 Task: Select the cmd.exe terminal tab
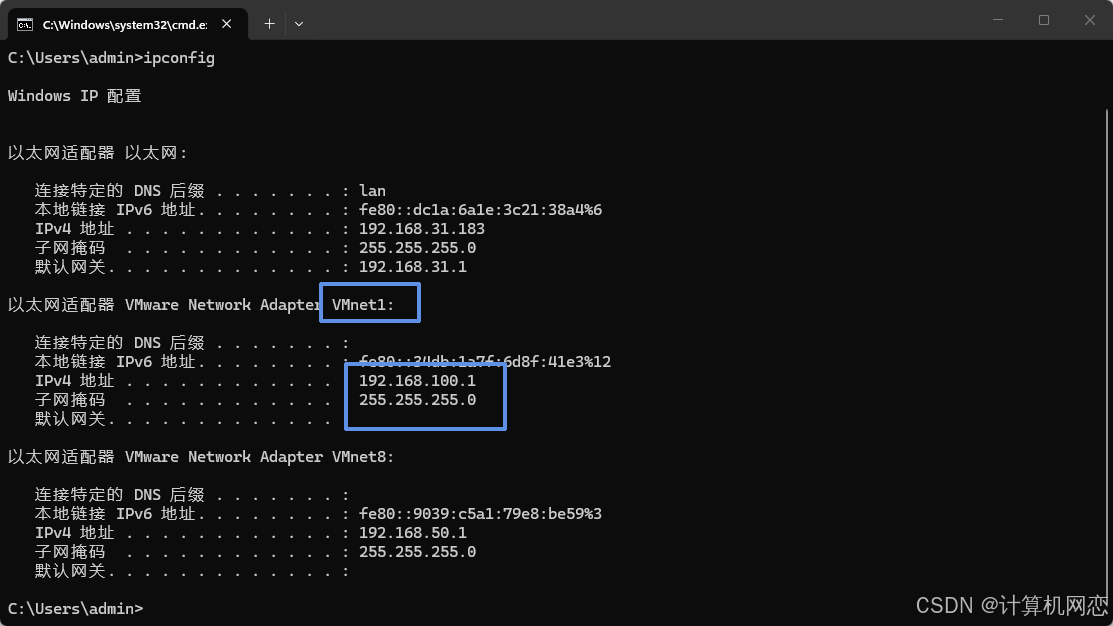tap(128, 24)
